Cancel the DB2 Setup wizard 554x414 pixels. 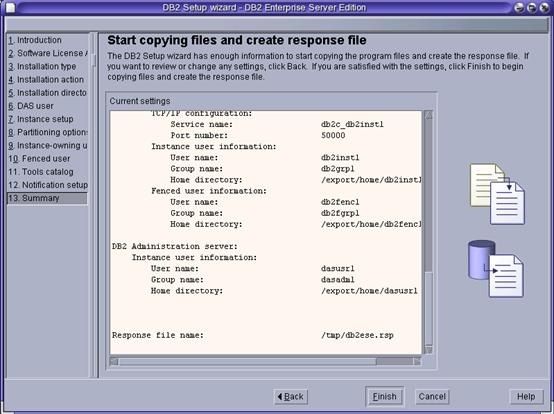tap(432, 397)
